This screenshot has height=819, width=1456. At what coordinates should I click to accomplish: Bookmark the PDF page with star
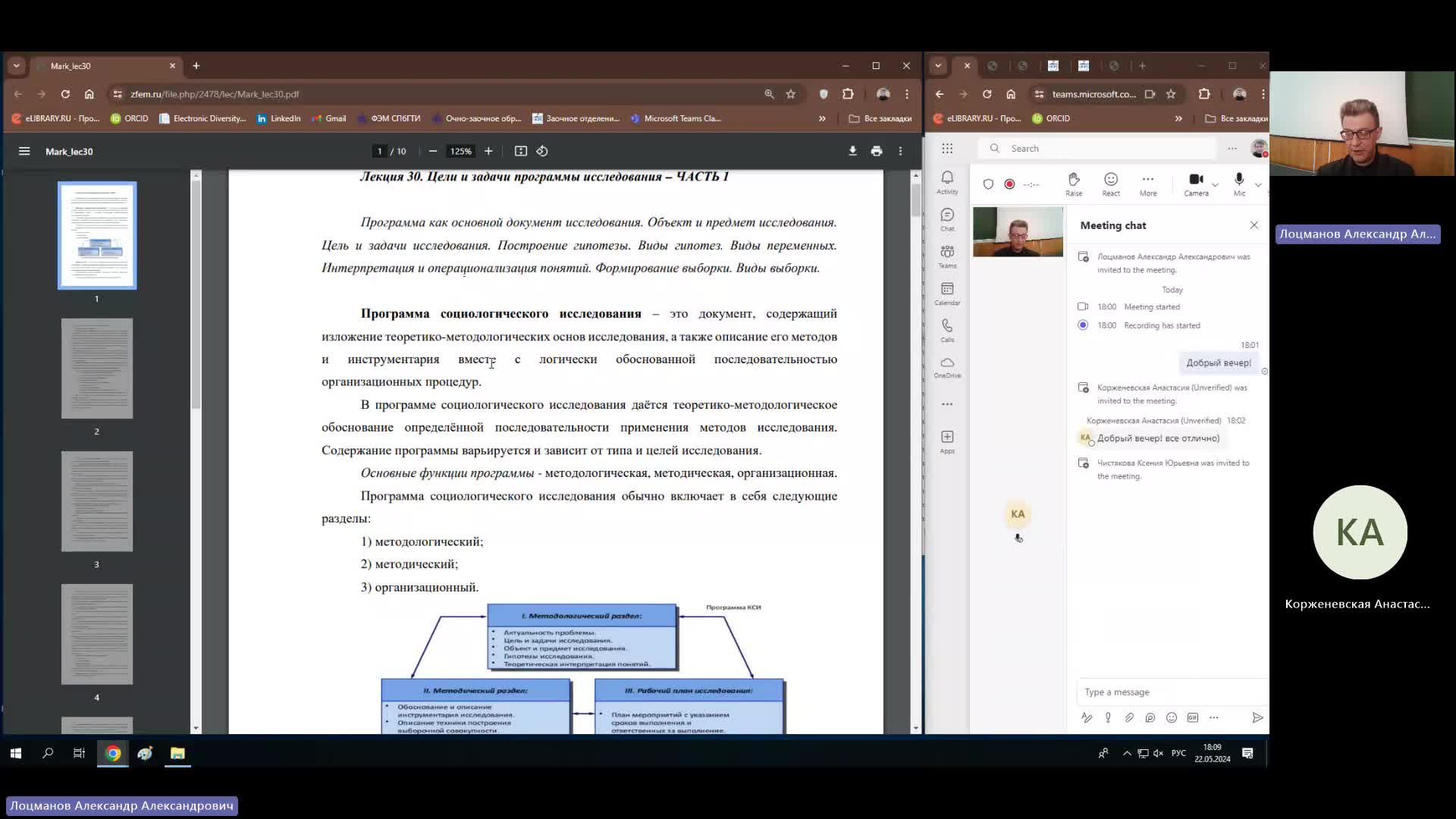(791, 94)
